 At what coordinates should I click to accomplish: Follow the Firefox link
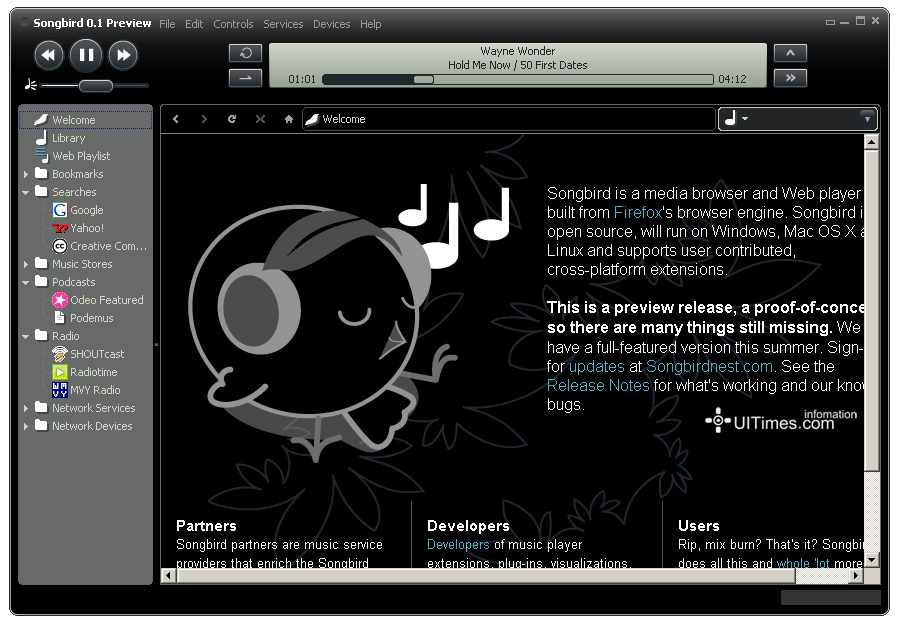638,213
